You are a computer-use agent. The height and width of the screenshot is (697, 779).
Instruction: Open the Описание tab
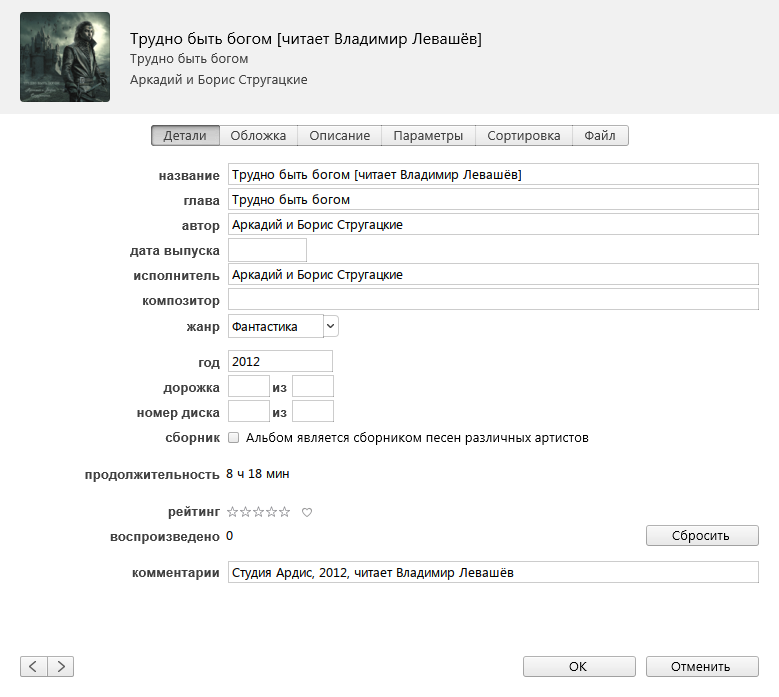[x=339, y=136]
